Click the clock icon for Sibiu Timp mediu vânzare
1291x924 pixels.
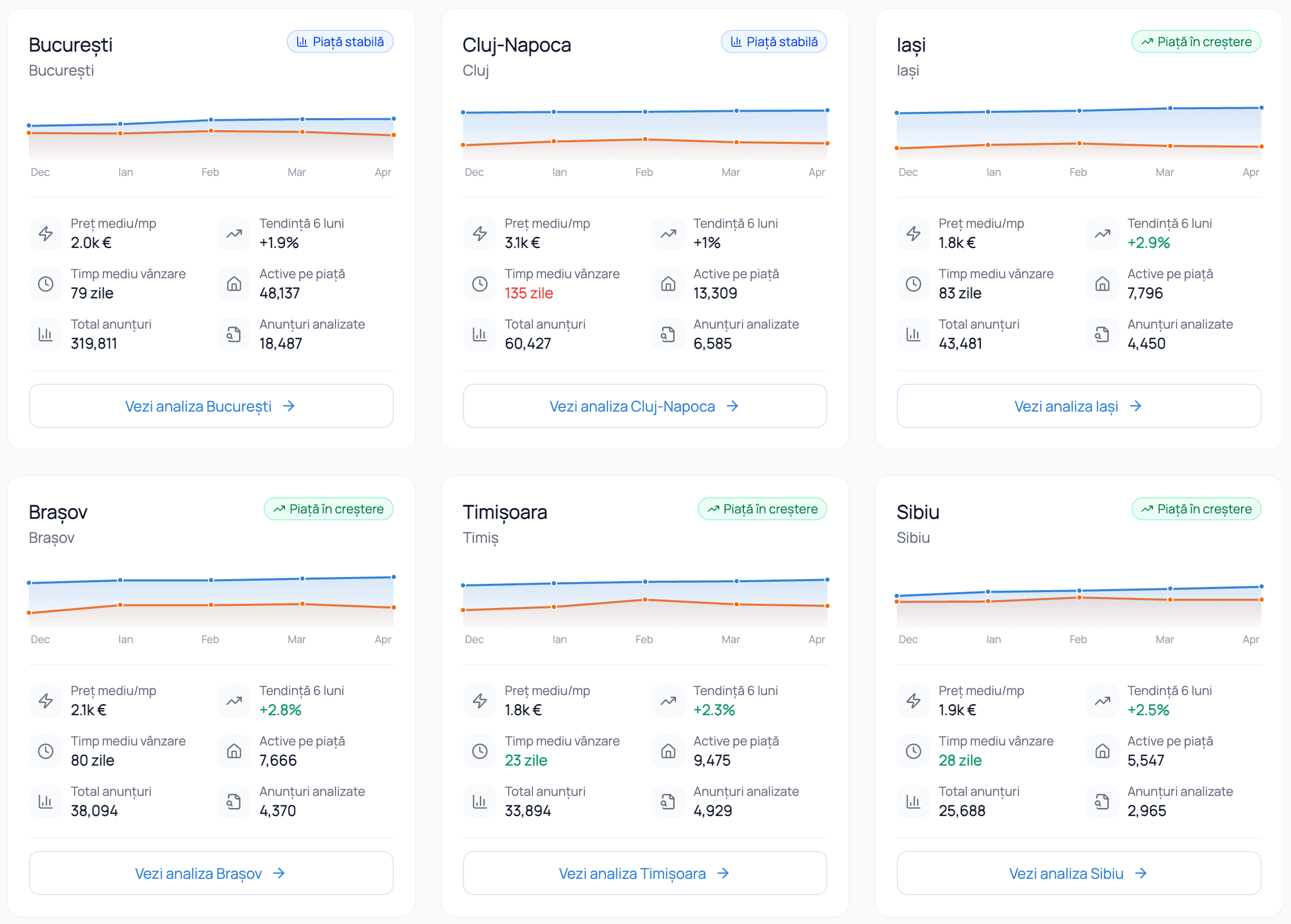pyautogui.click(x=913, y=751)
